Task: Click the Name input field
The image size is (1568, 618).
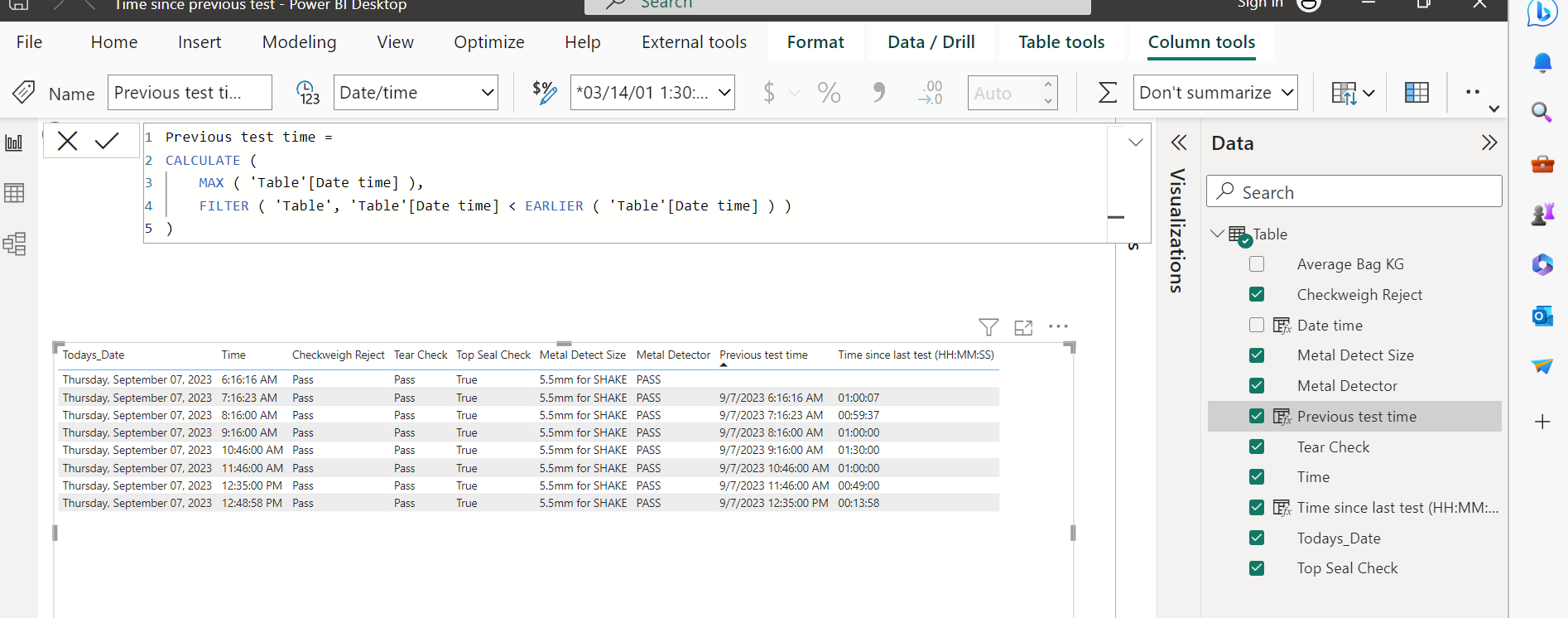Action: pyautogui.click(x=190, y=93)
